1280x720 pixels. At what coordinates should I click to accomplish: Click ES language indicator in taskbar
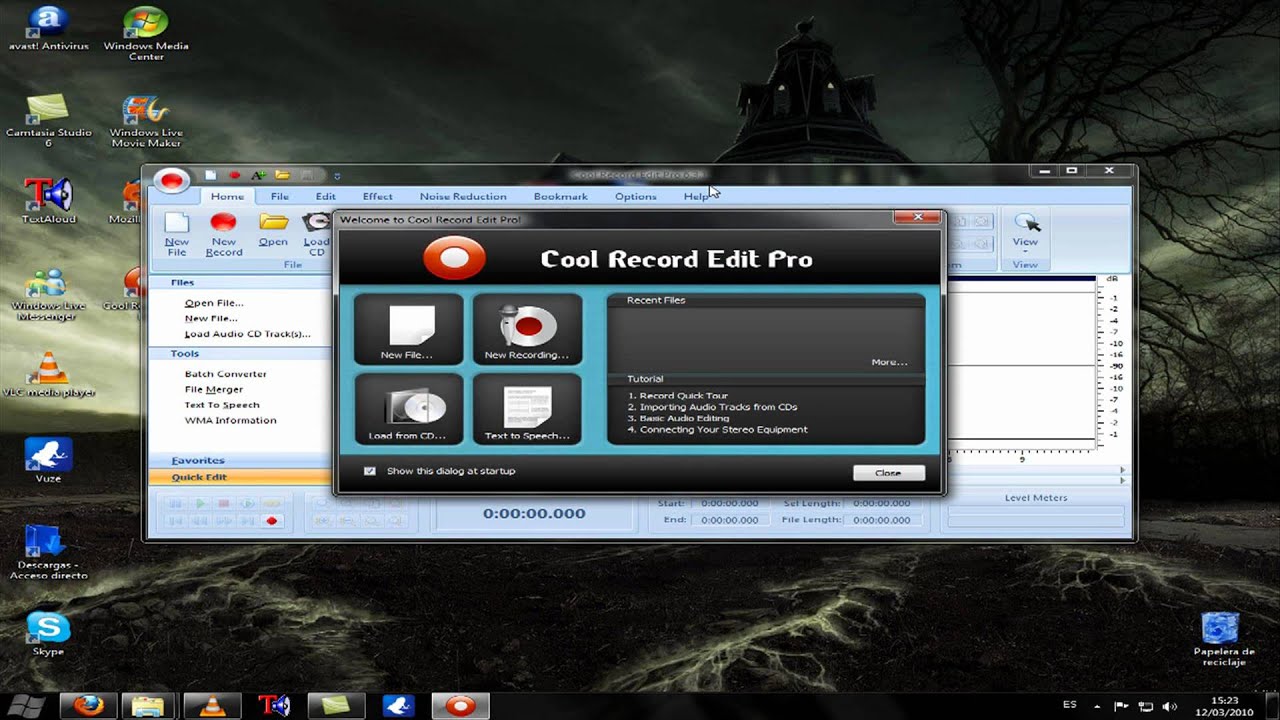pos(1070,705)
